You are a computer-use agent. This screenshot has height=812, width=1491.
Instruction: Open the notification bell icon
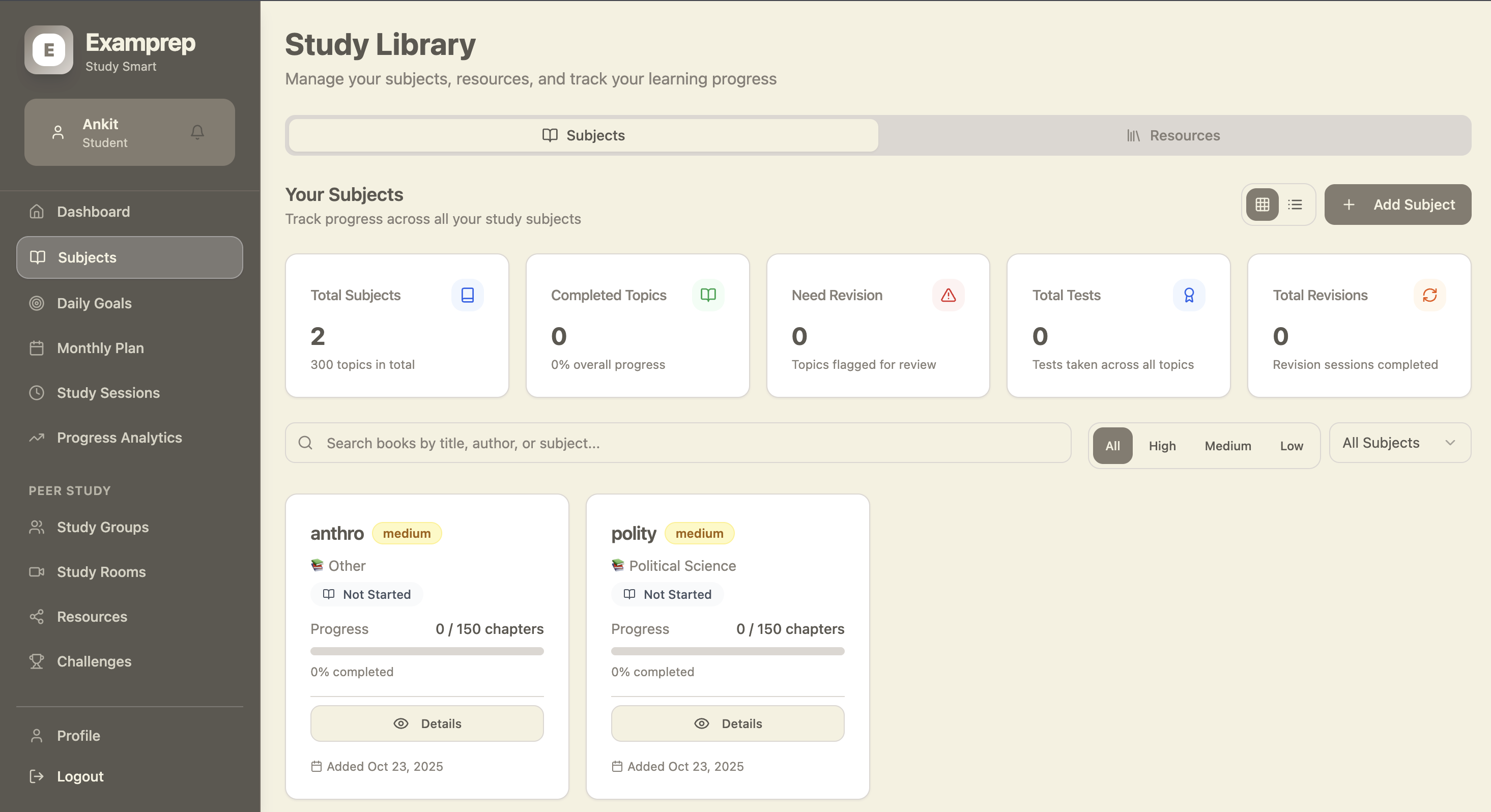click(197, 132)
